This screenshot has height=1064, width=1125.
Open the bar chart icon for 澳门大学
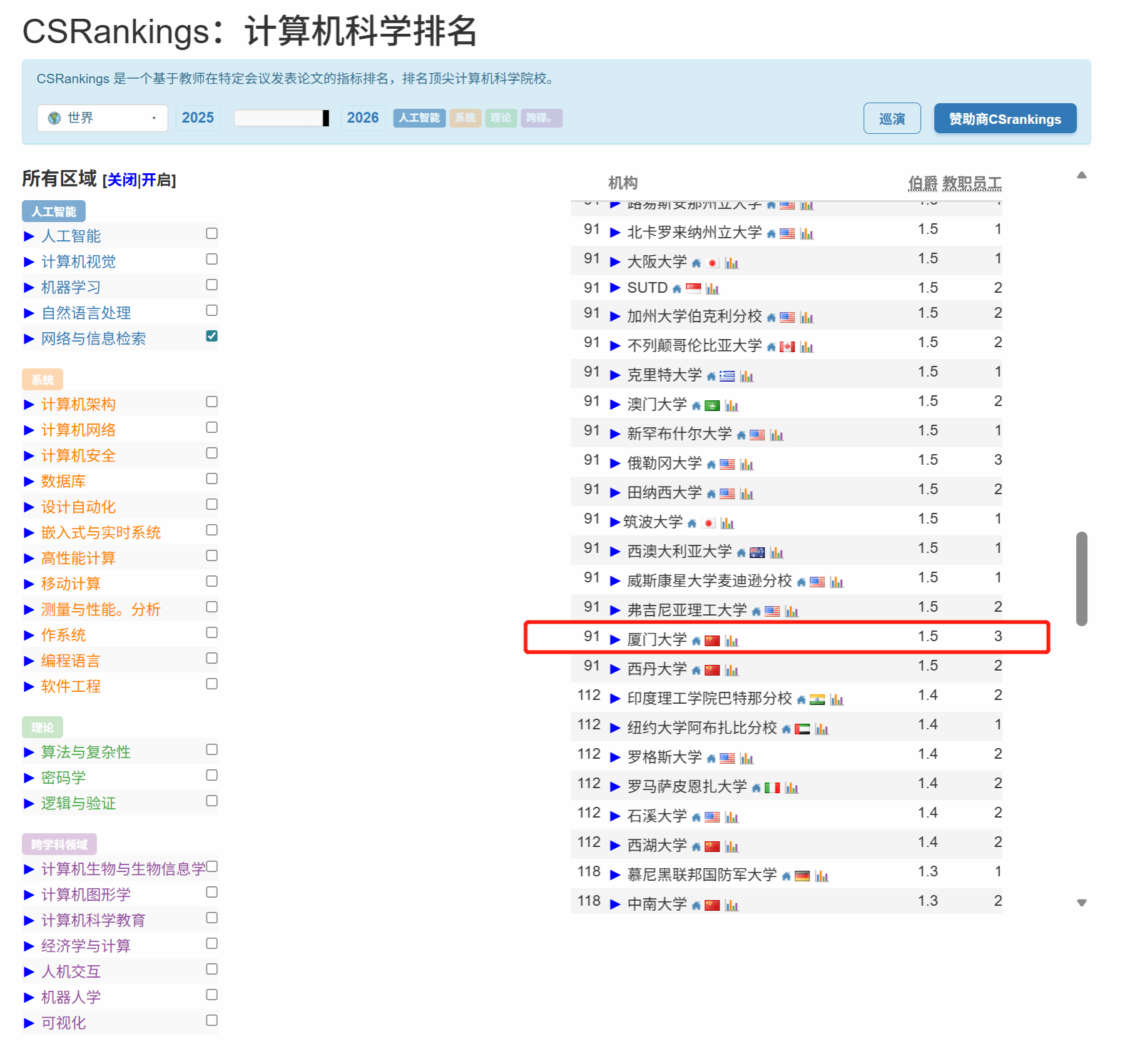733,405
